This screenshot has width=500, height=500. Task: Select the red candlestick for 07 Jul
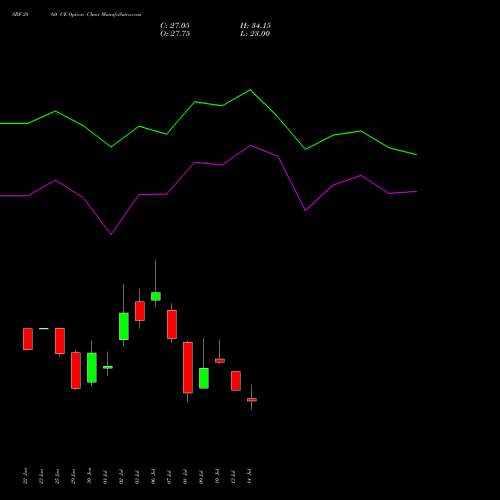click(x=172, y=324)
